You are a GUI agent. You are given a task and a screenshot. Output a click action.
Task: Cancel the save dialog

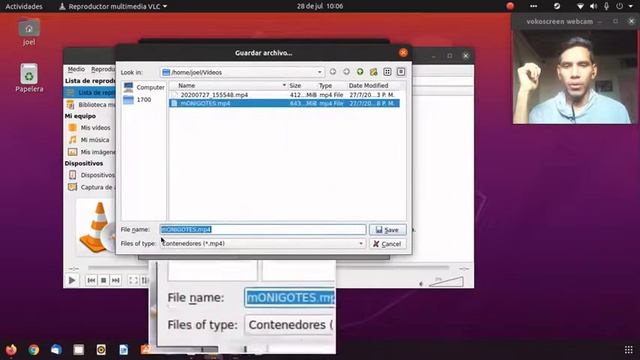coord(388,244)
